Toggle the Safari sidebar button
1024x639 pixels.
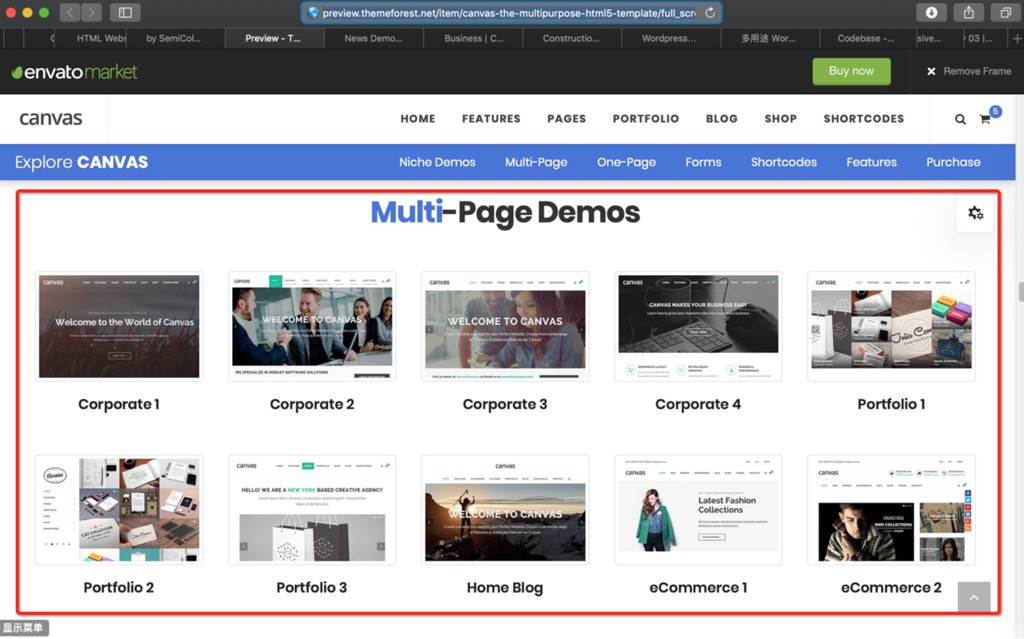click(x=125, y=12)
